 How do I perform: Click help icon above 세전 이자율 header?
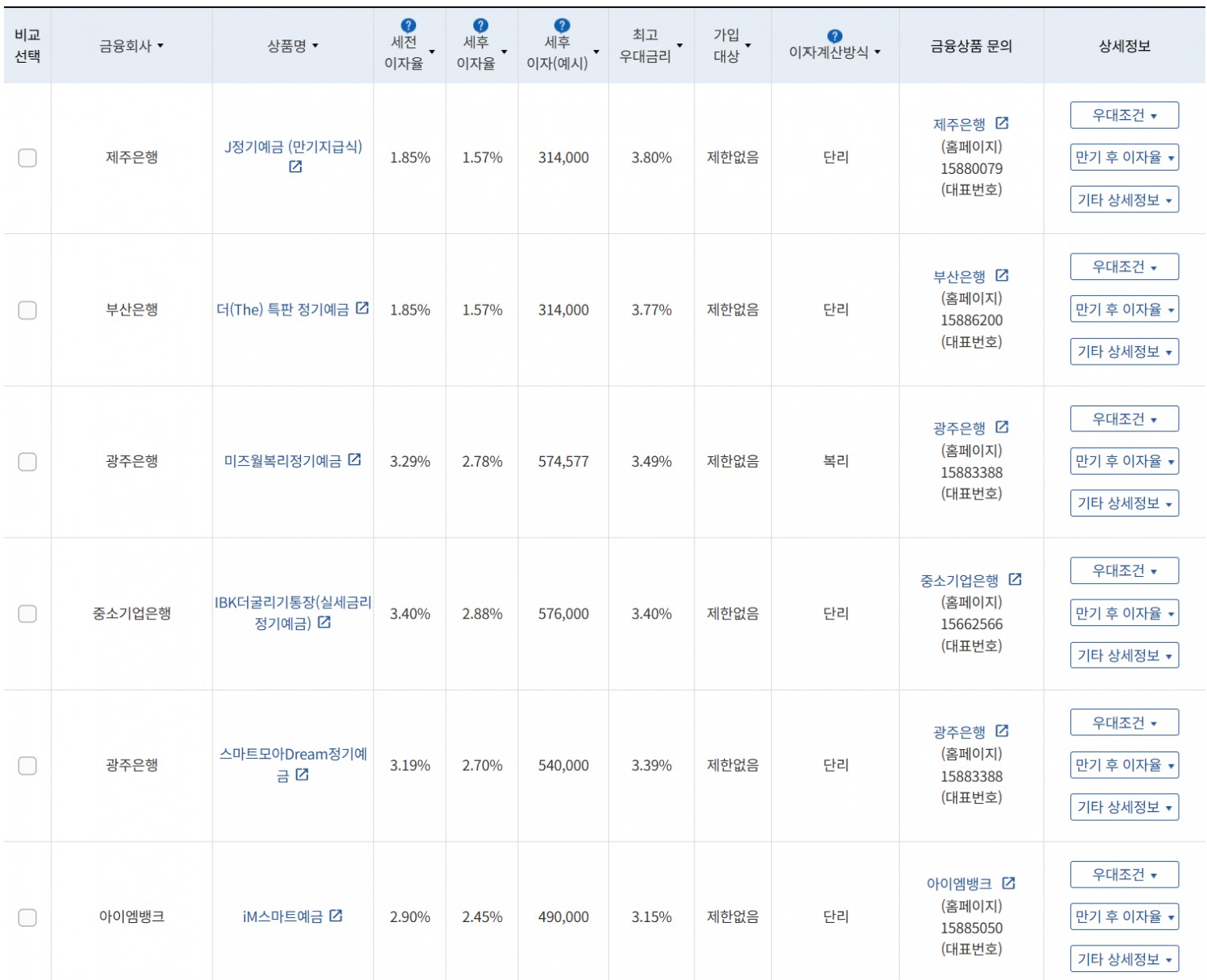click(x=409, y=26)
